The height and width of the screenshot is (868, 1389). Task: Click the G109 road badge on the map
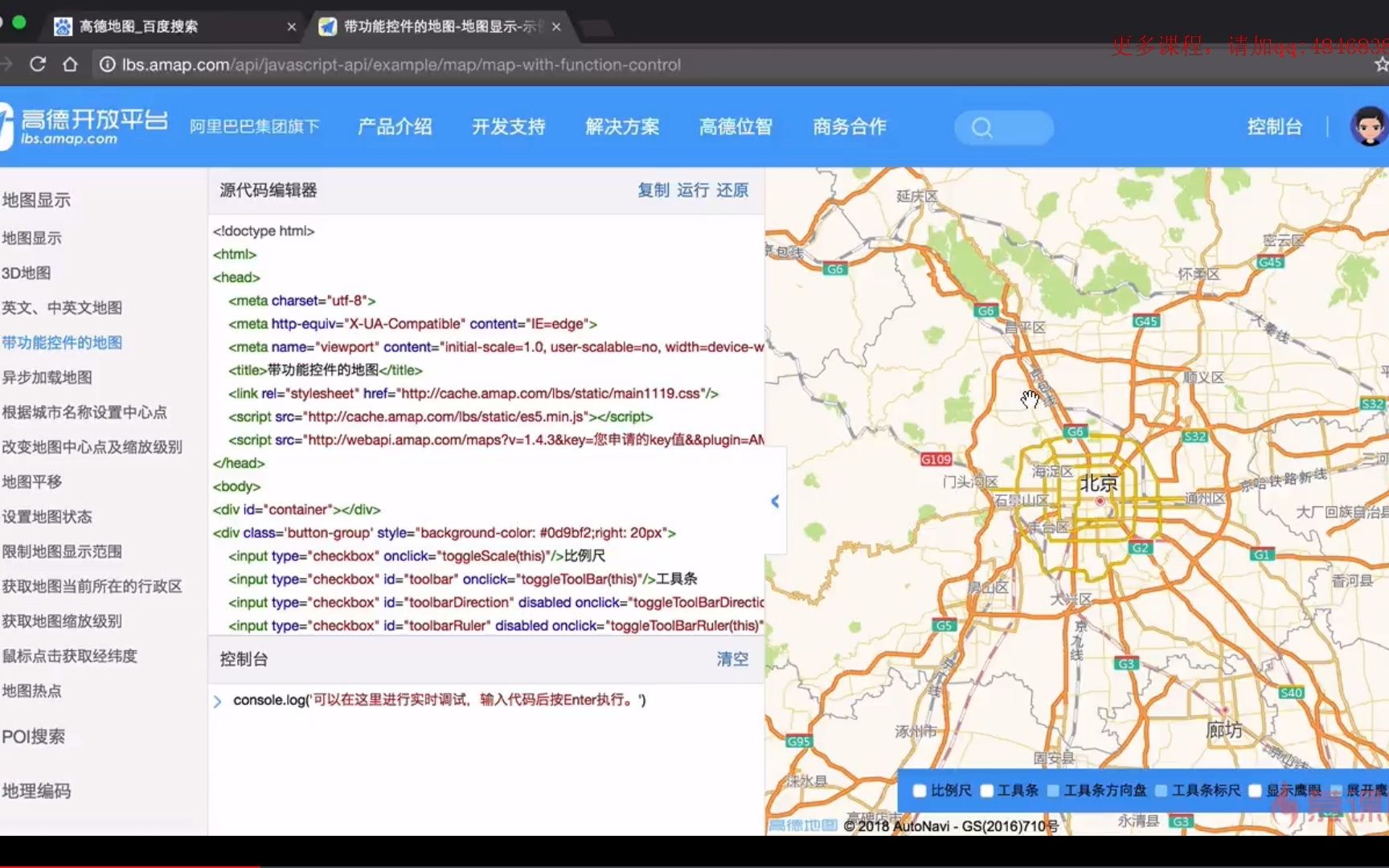point(936,459)
